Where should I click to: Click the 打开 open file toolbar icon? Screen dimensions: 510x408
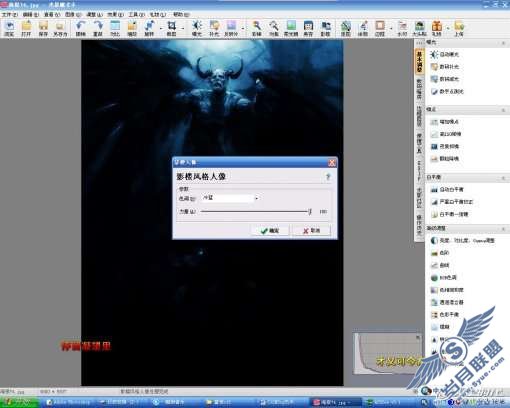click(26, 28)
